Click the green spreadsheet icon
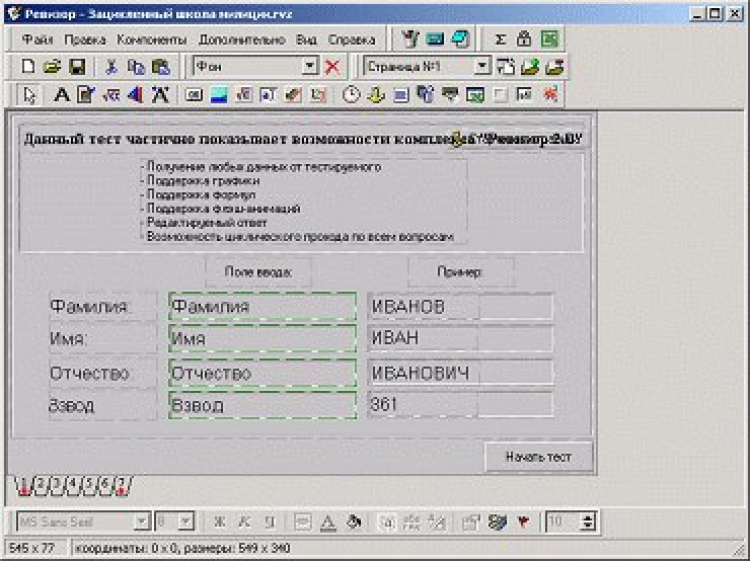The width and height of the screenshot is (750, 561). (550, 39)
